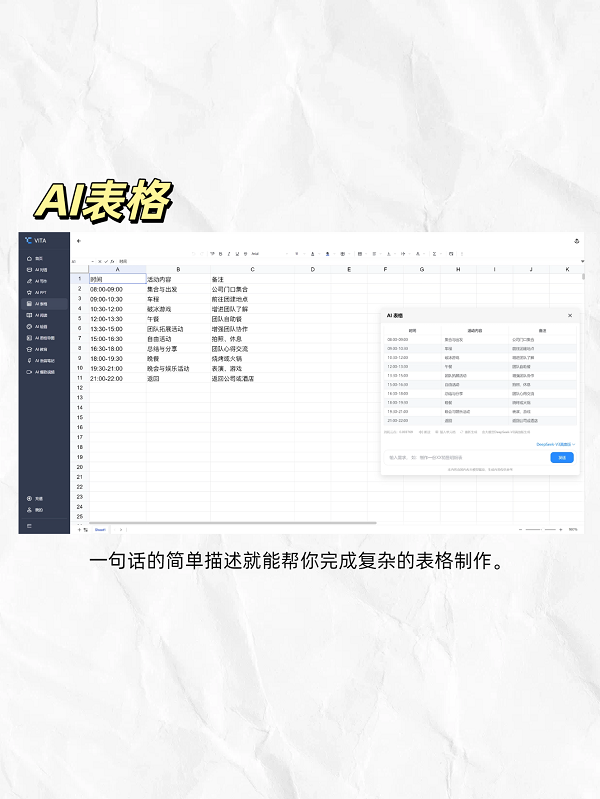Select cell containing 总结与分享
This screenshot has height=799, width=600.
178,349
